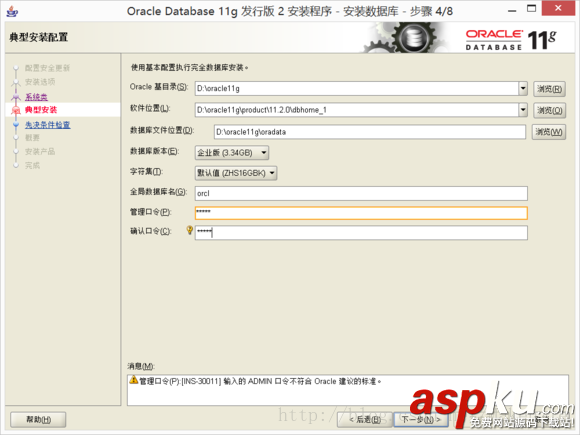Click the 安装产品 step label
The width and height of the screenshot is (580, 435).
pyautogui.click(x=40, y=151)
